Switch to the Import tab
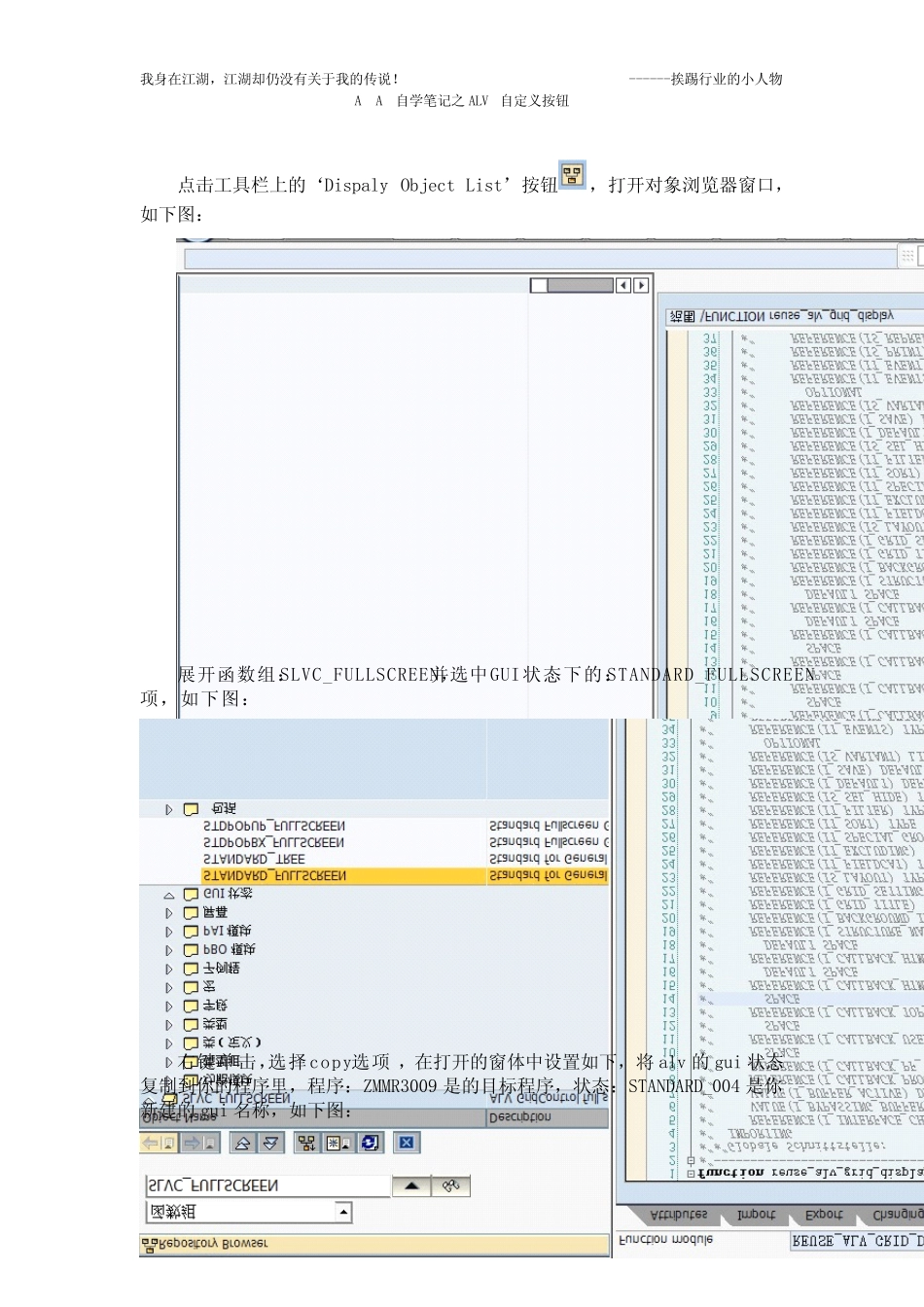 (x=756, y=1215)
